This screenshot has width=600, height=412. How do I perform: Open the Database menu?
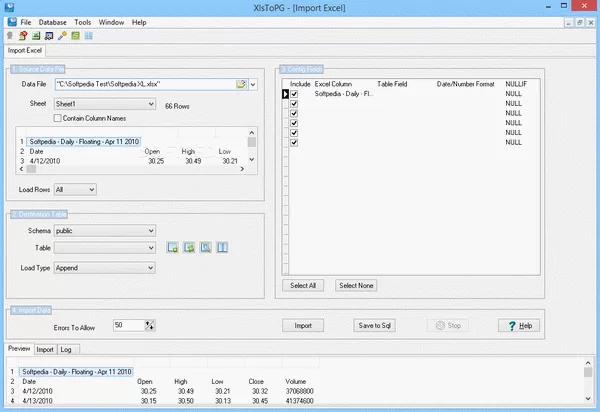pos(53,21)
